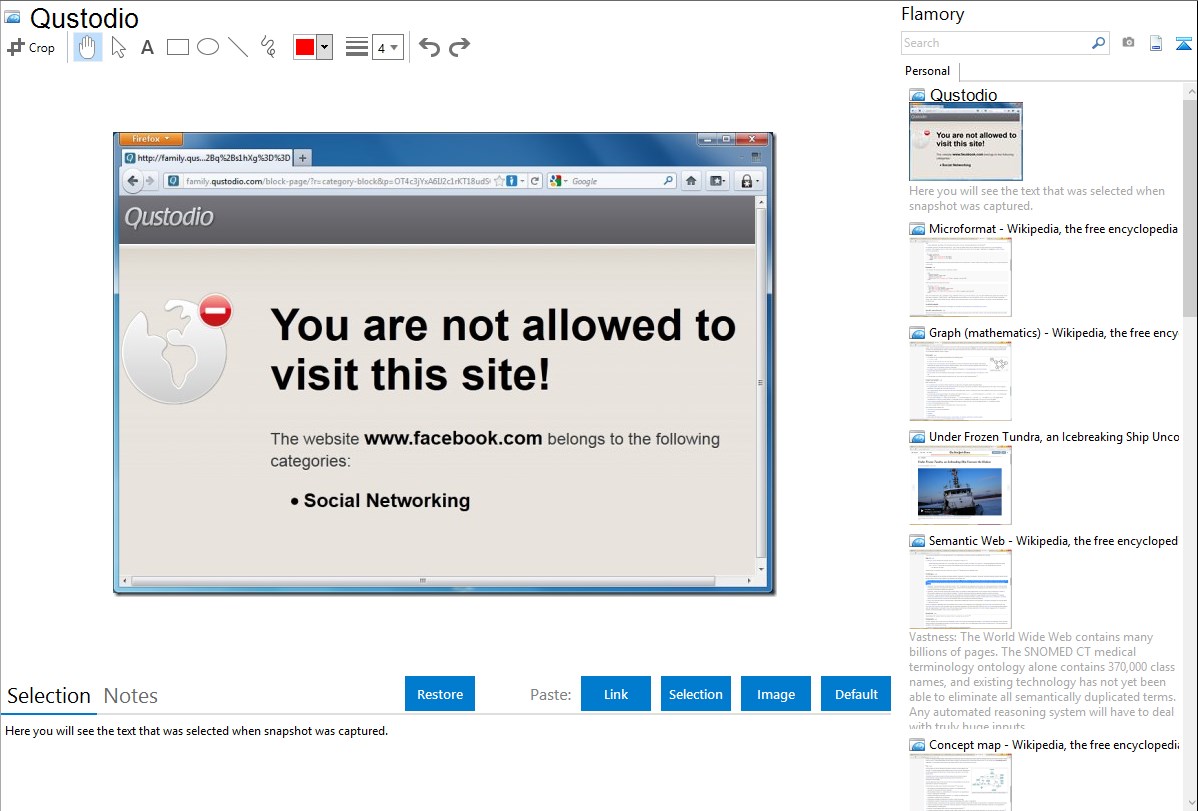The height and width of the screenshot is (811, 1198).
Task: Choose the arrow pointer selection tool
Action: point(118,47)
